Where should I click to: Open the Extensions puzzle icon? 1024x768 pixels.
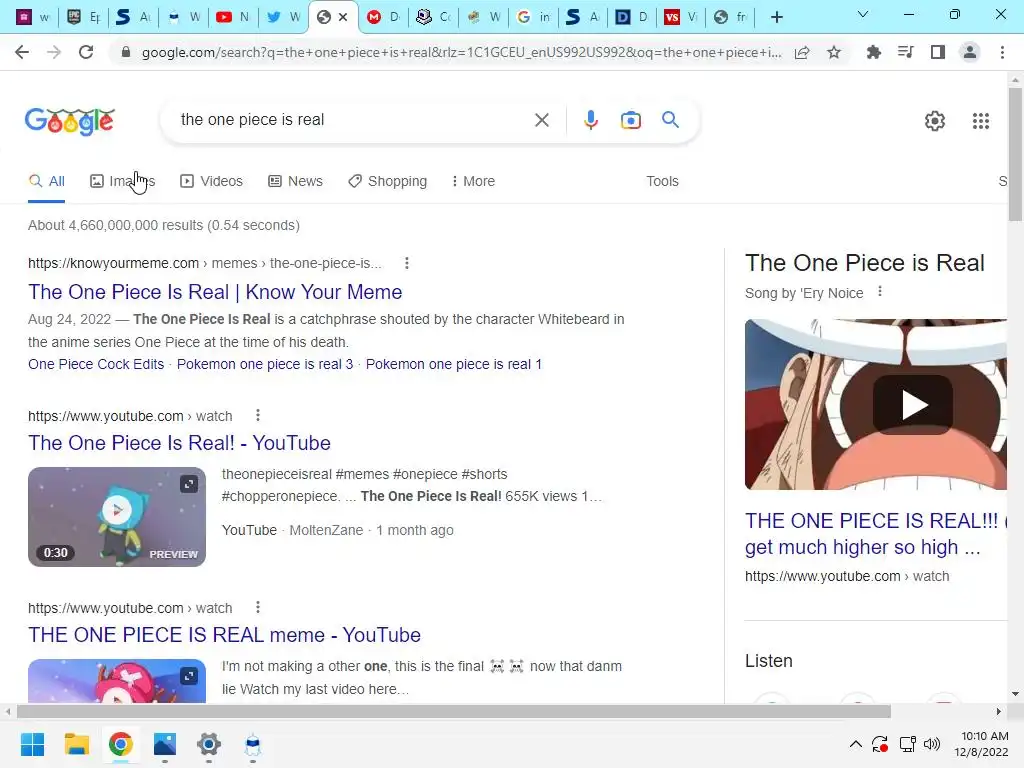[x=873, y=52]
